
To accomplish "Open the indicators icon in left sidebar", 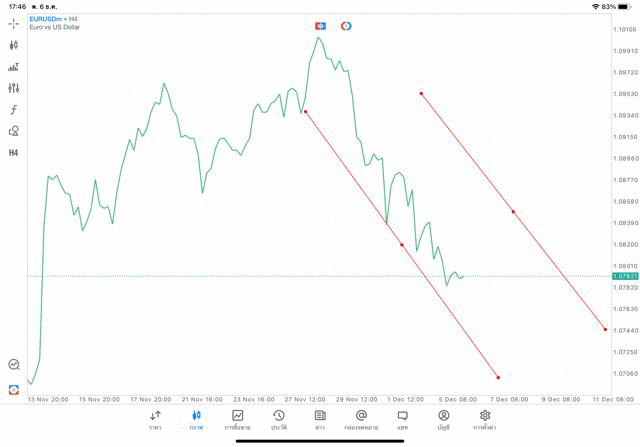I will point(14,67).
